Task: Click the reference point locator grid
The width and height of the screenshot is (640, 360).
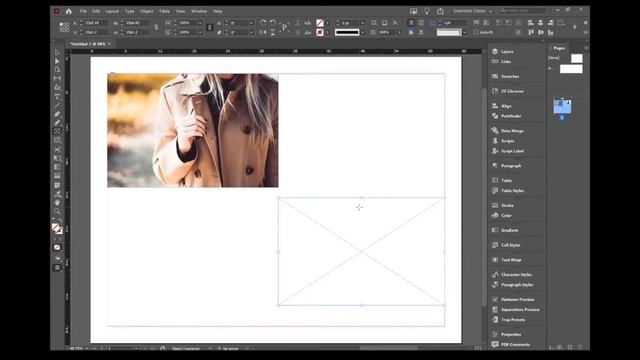Action: pyautogui.click(x=64, y=27)
